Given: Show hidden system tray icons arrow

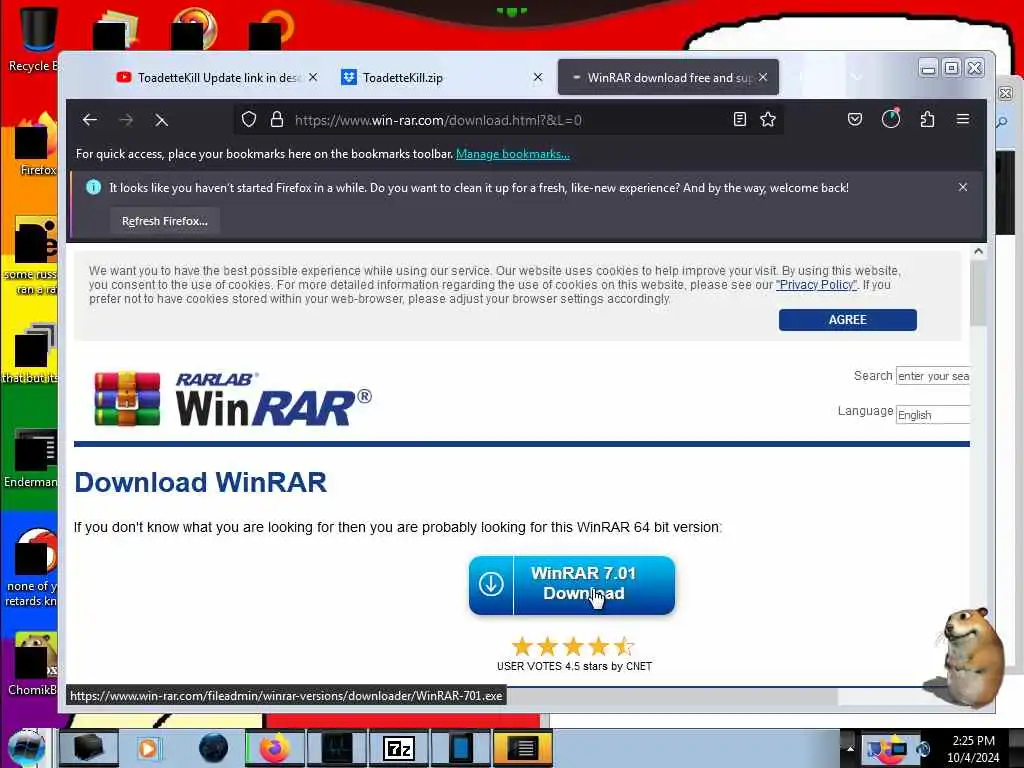Looking at the screenshot, I should point(850,748).
